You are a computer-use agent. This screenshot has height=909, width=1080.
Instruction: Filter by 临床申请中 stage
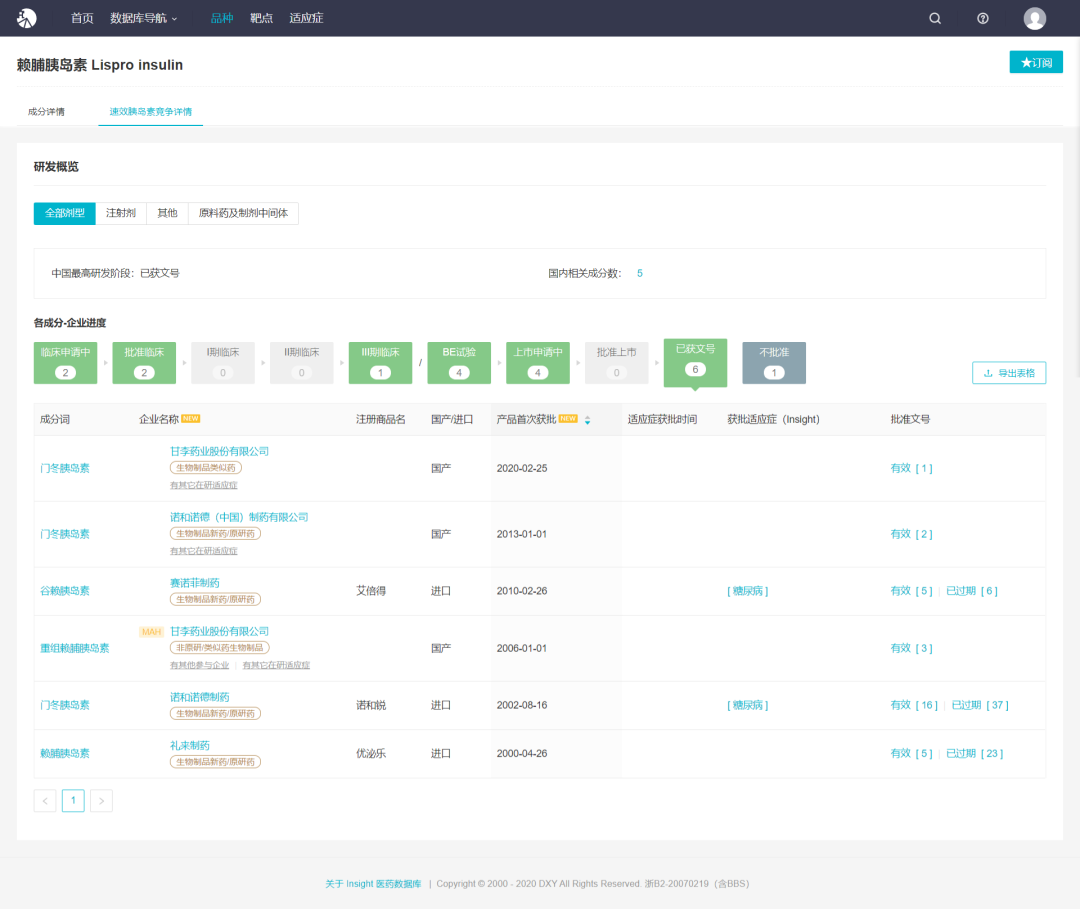tap(65, 363)
